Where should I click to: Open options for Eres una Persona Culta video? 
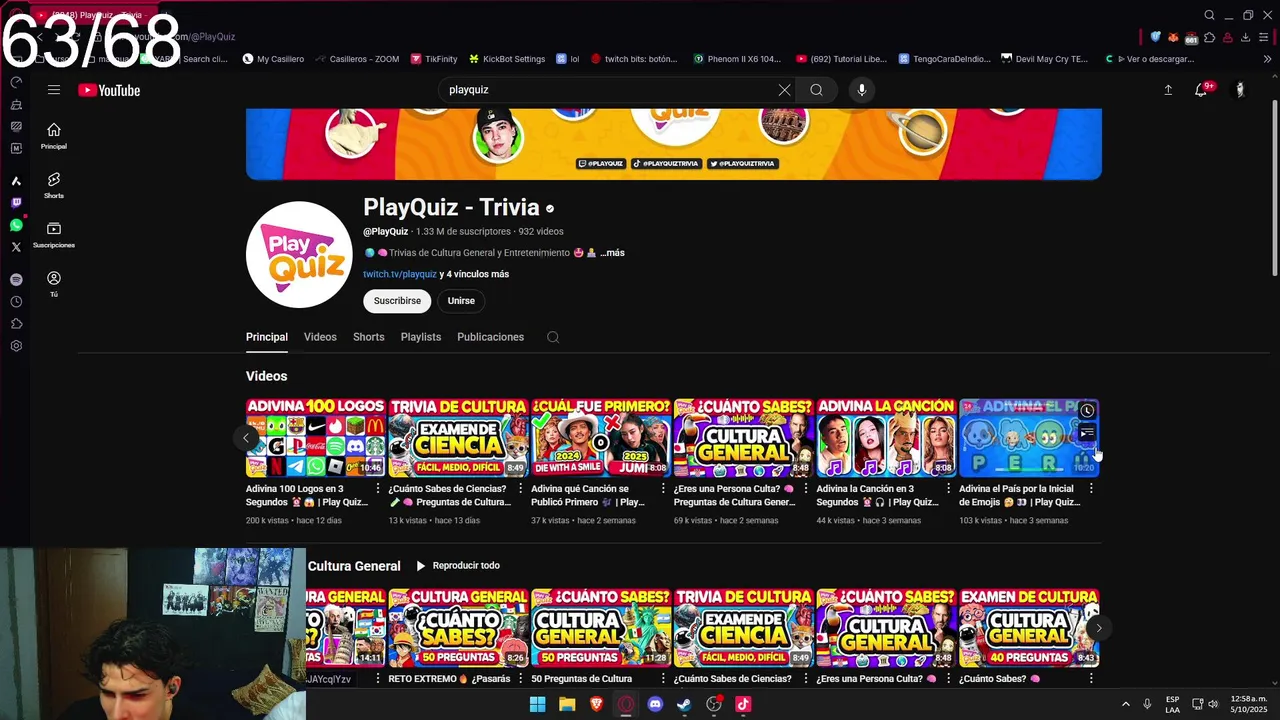point(806,489)
